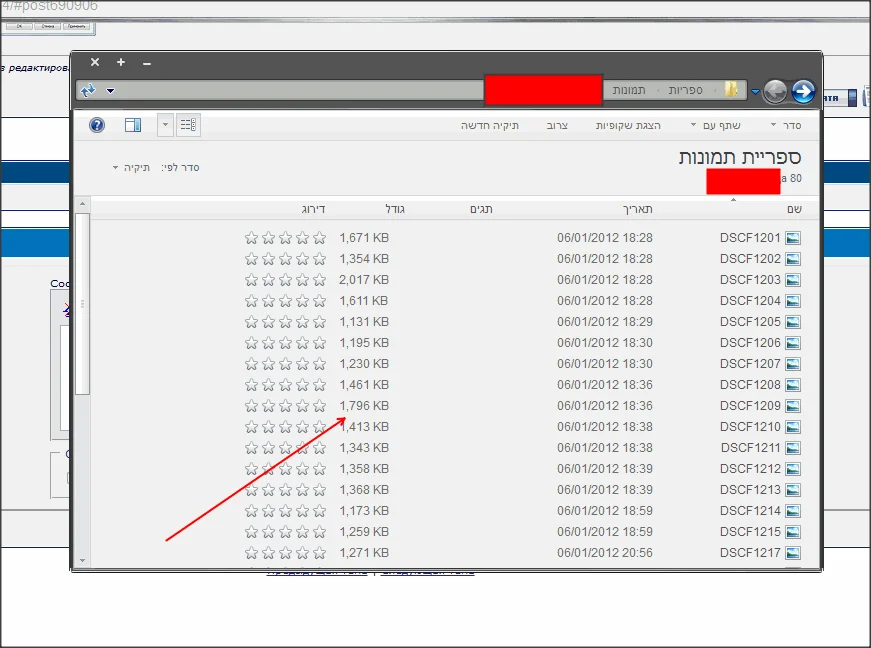Select file DSCF1206 icon
871x648 pixels.
[x=793, y=343]
